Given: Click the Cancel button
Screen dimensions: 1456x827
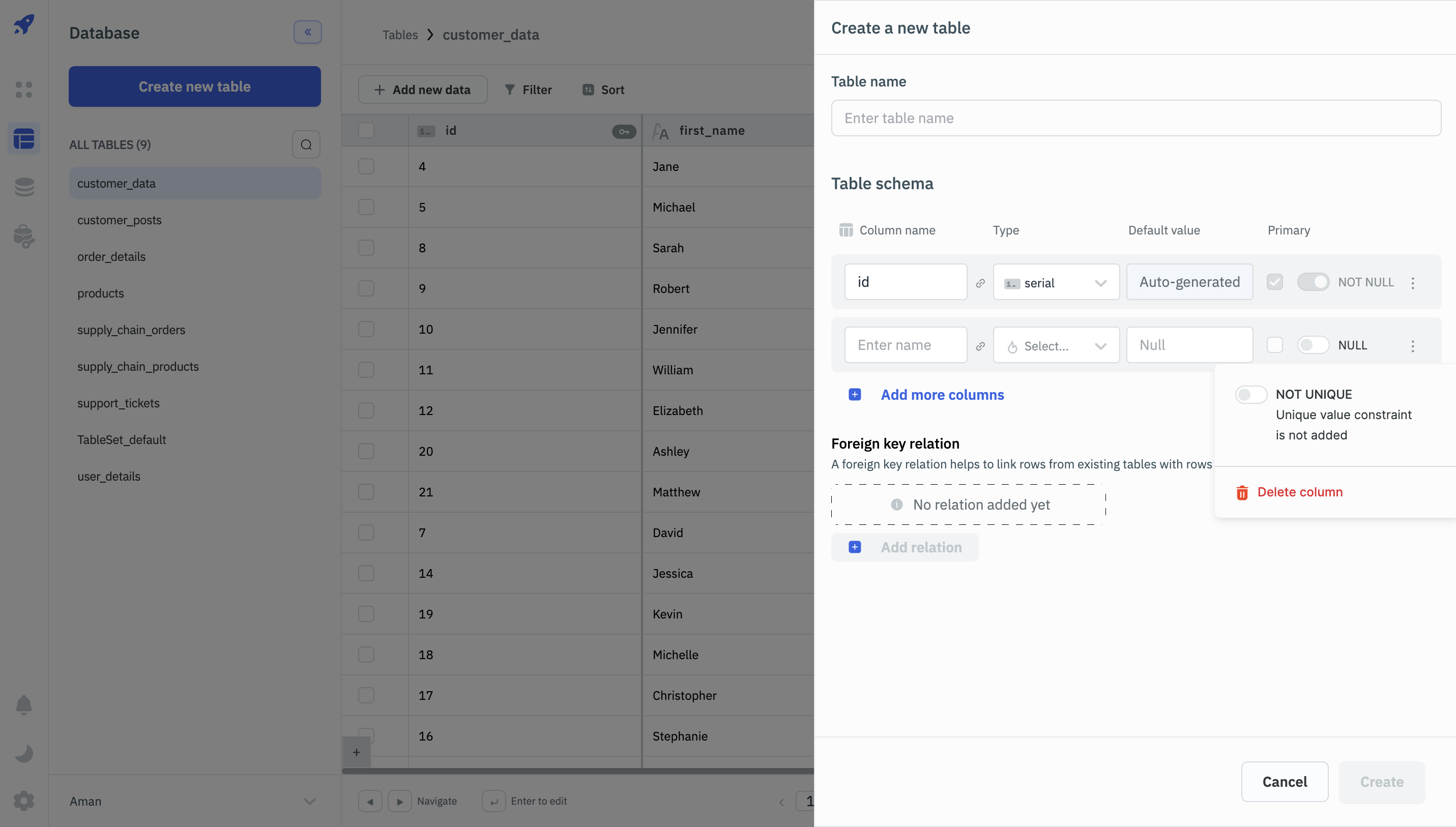Looking at the screenshot, I should tap(1285, 782).
